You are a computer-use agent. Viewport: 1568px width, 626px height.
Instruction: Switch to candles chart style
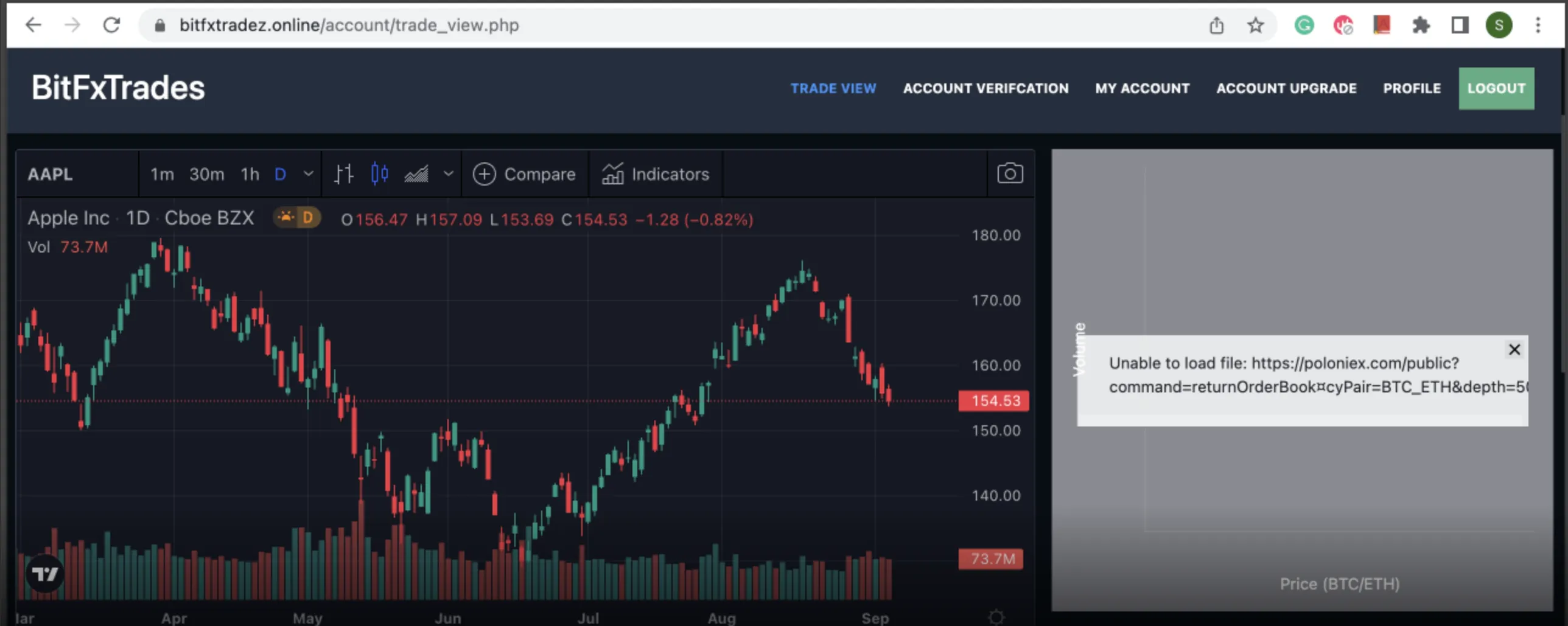coord(379,174)
